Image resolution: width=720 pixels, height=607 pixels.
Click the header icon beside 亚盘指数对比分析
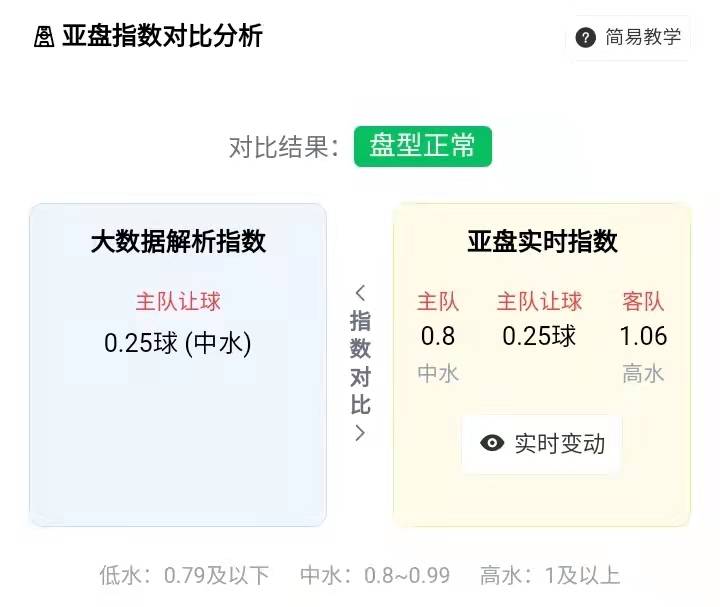click(x=44, y=36)
